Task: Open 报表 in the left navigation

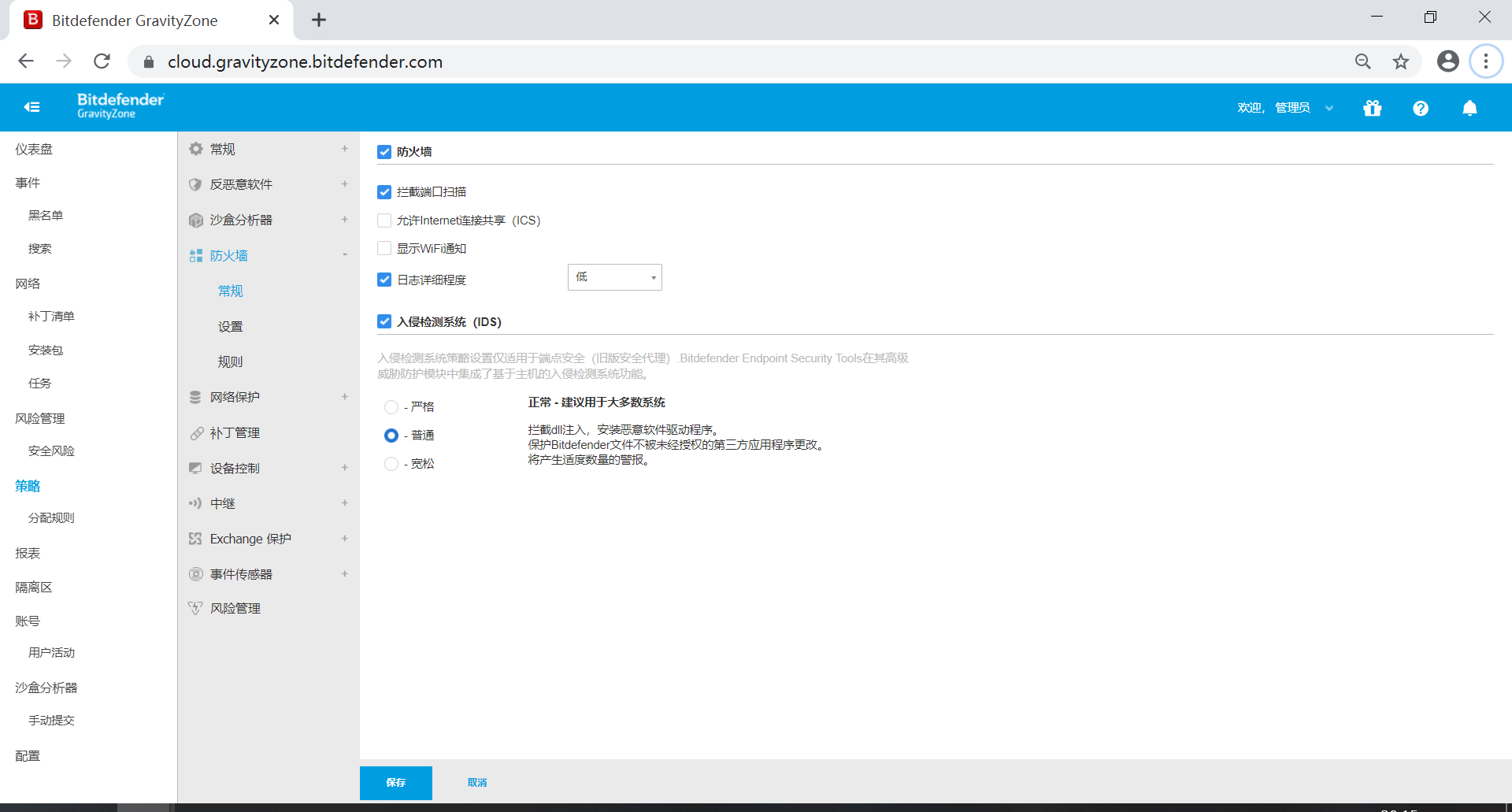Action: pyautogui.click(x=28, y=554)
